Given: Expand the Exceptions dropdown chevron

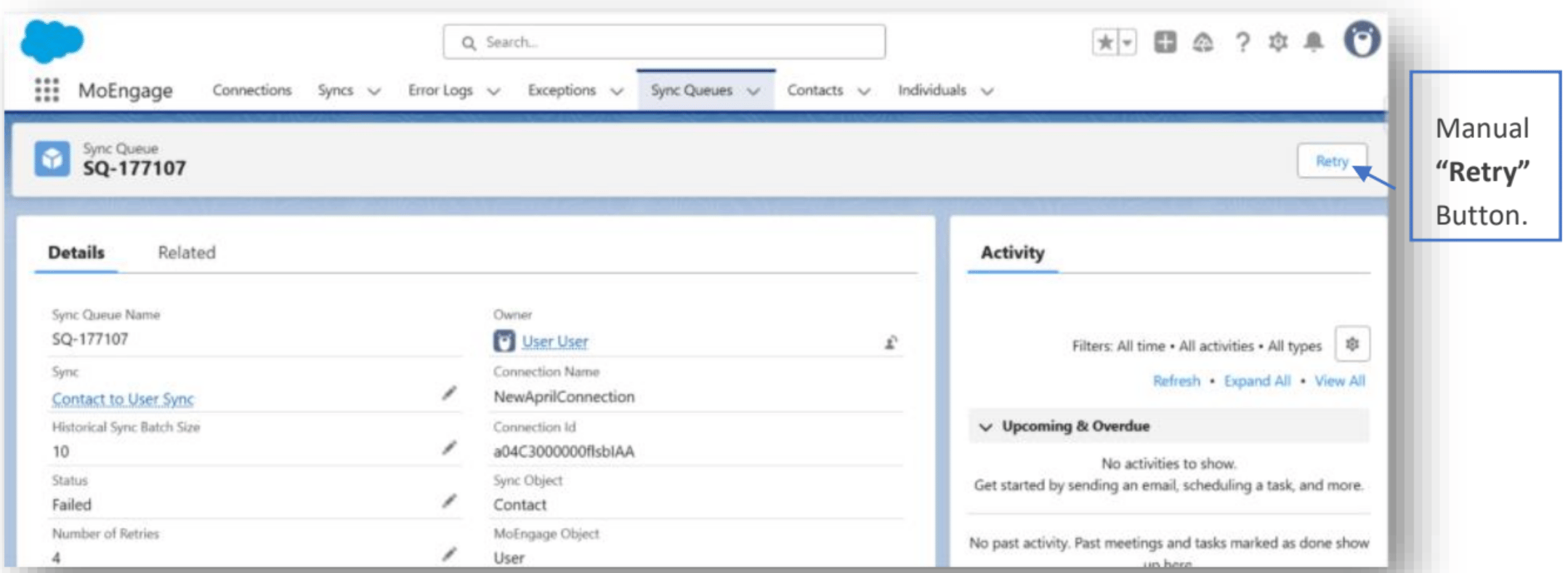Looking at the screenshot, I should coord(617,92).
